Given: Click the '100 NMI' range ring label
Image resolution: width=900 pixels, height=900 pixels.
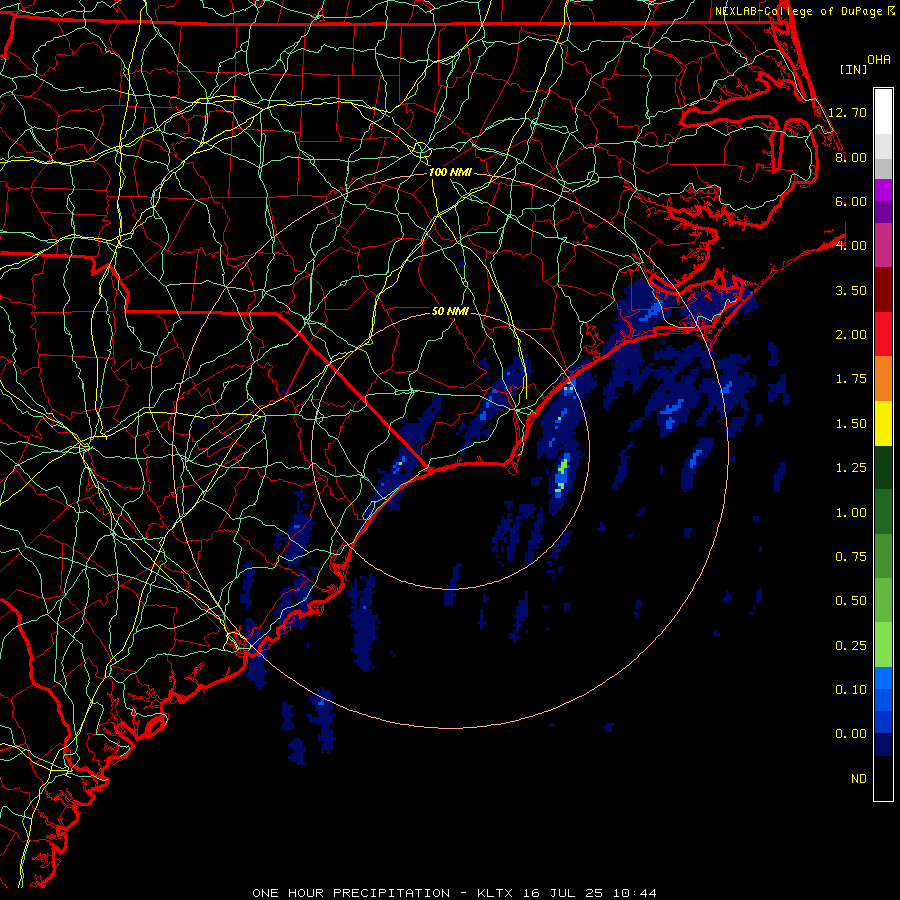Looking at the screenshot, I should 450,172.
